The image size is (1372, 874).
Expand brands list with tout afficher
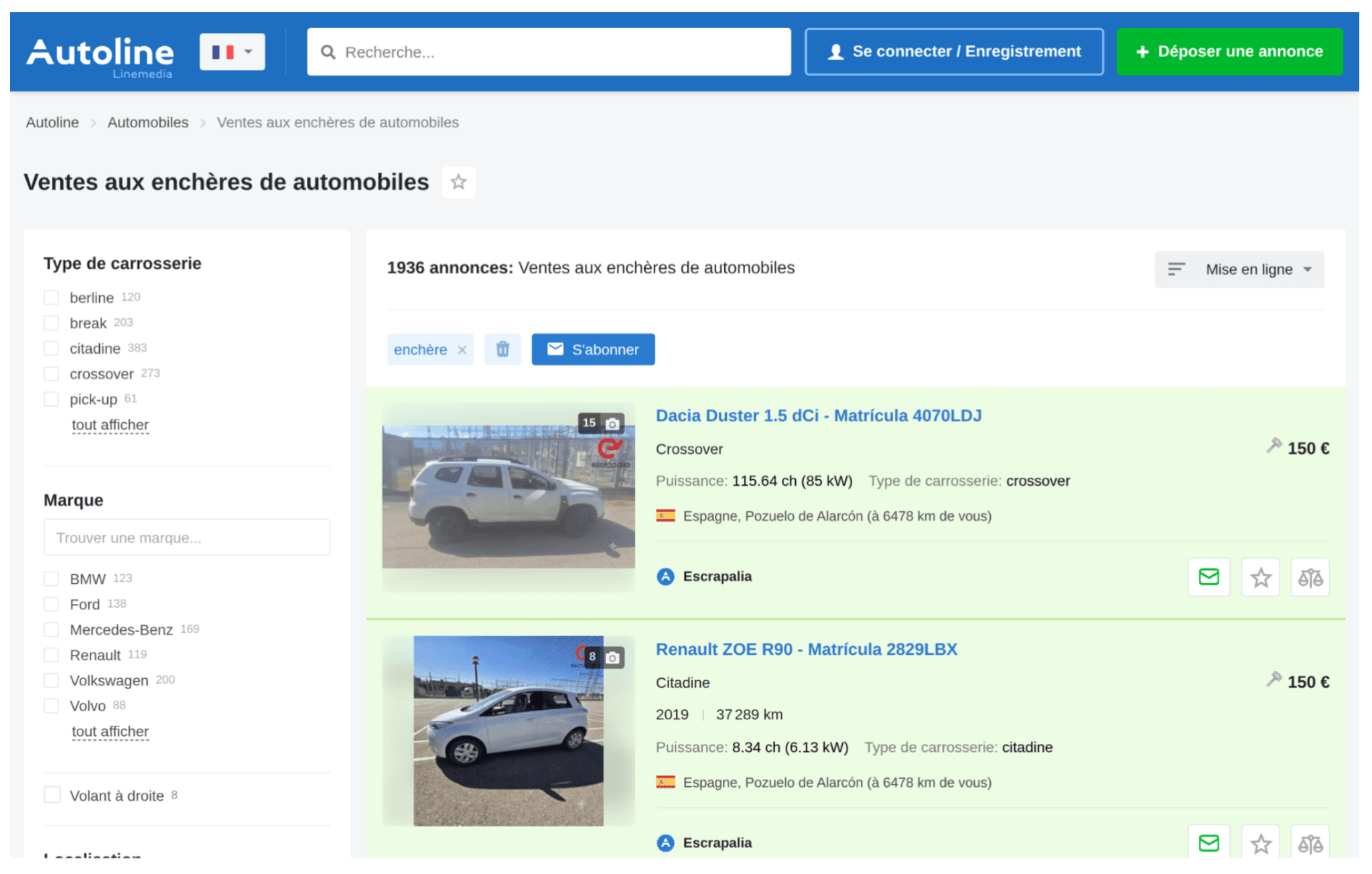[110, 732]
